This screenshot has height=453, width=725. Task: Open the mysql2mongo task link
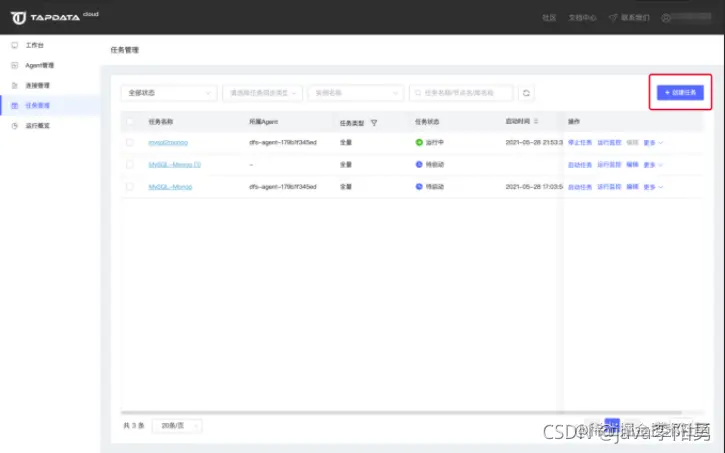coord(168,142)
